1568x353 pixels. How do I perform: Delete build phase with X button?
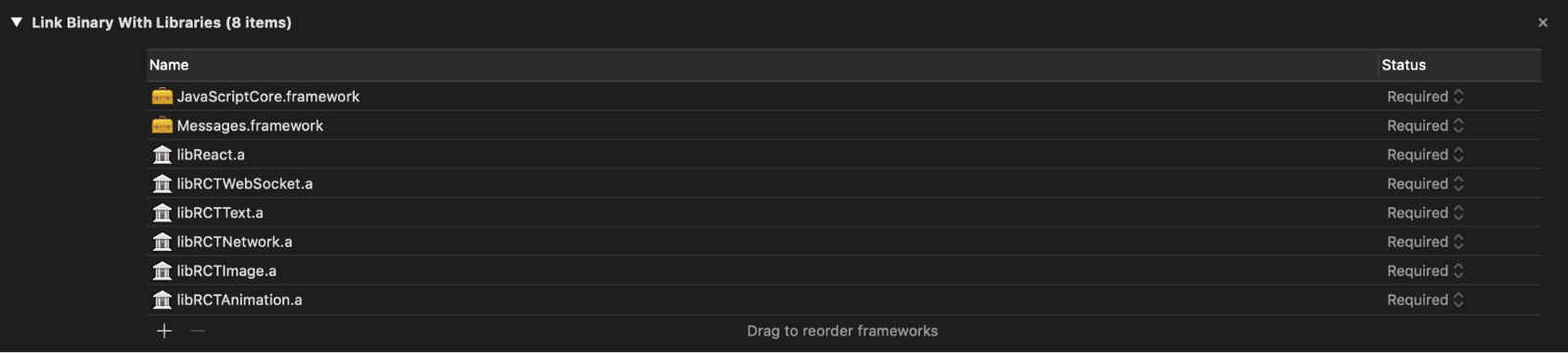pos(1543,23)
